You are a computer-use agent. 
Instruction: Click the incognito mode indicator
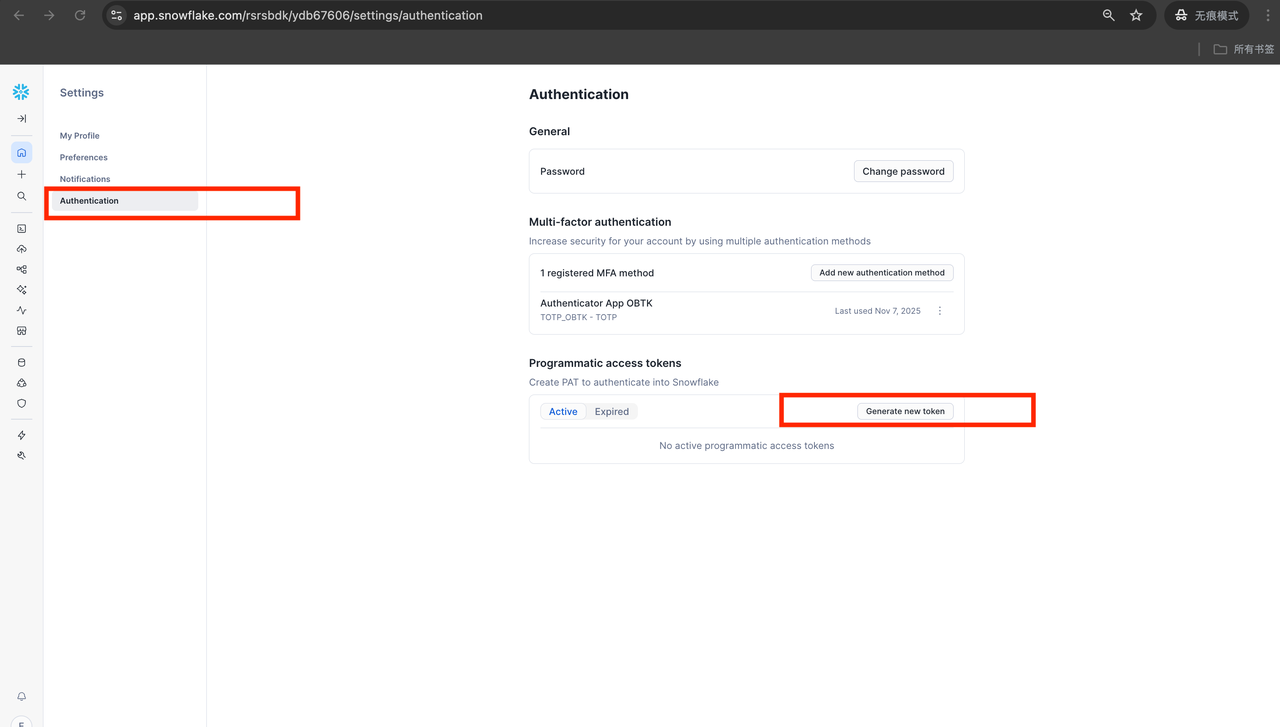point(1207,15)
